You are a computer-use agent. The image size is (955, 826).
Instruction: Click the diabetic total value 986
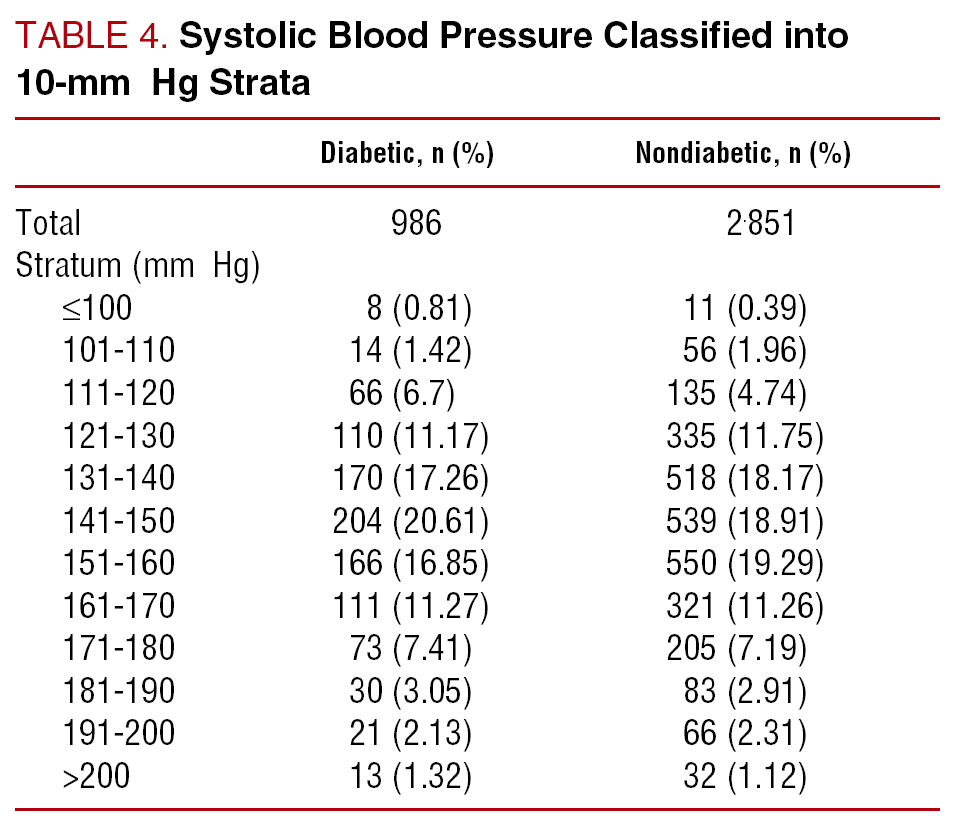click(416, 222)
